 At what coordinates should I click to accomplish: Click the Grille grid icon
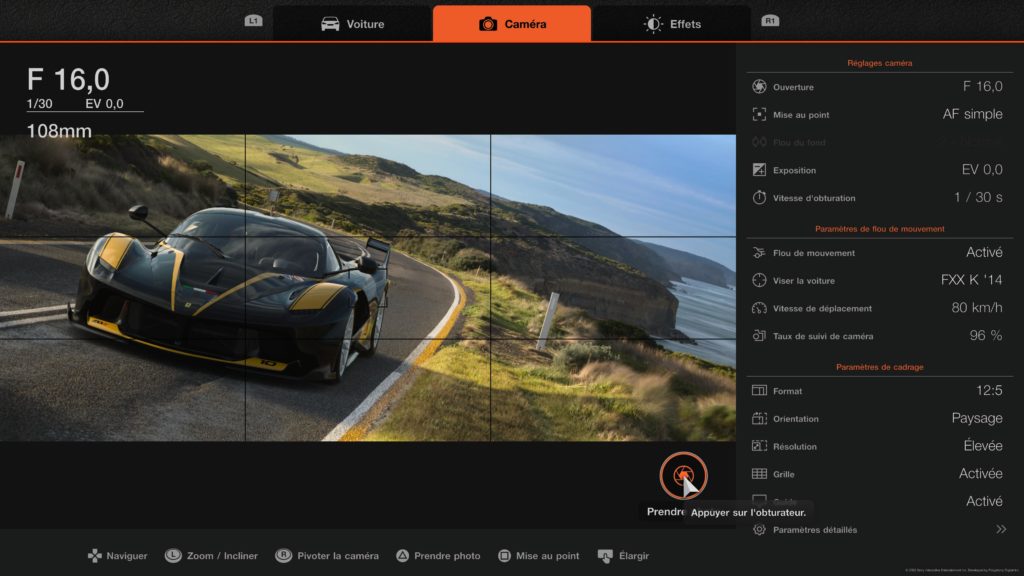pos(759,474)
